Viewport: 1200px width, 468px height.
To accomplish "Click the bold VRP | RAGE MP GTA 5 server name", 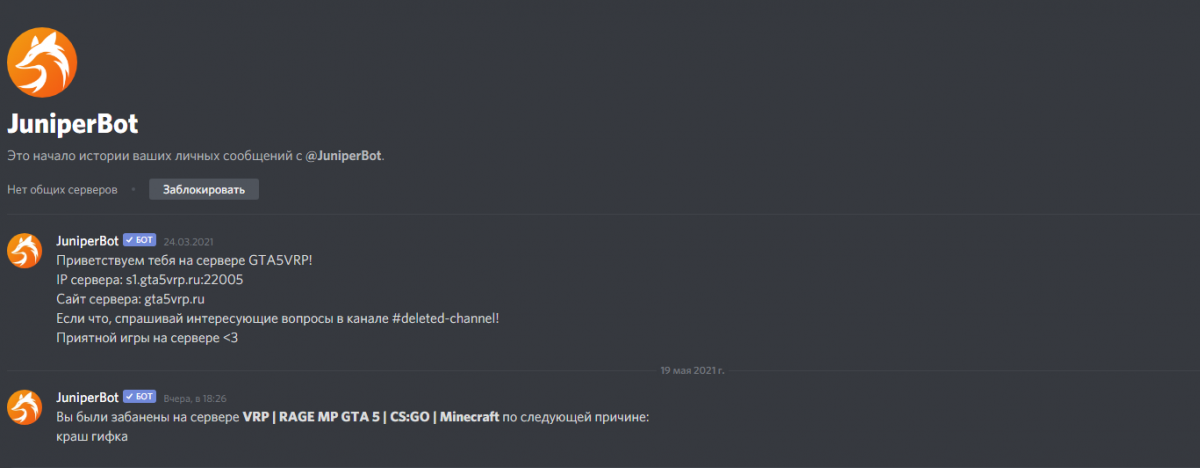I will 371,417.
